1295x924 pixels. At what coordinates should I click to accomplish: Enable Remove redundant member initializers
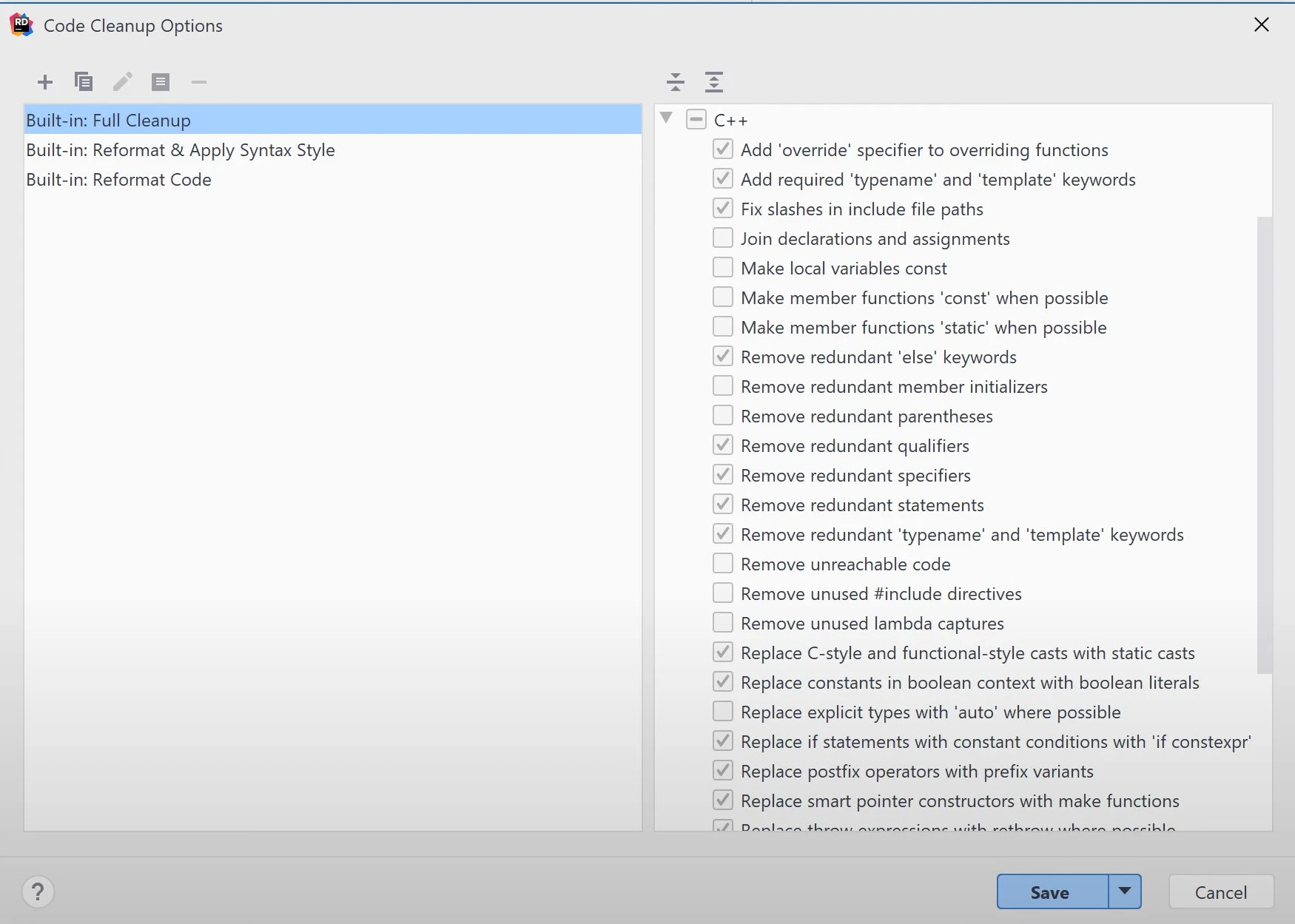723,385
